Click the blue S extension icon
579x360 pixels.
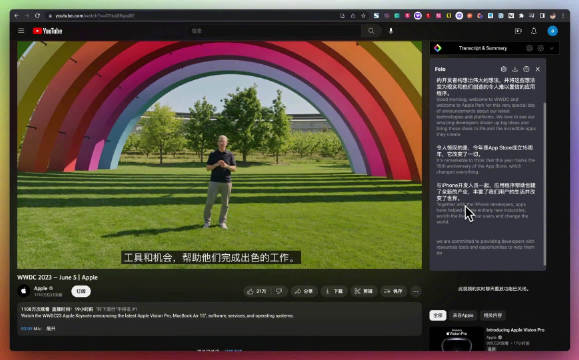[376, 16]
